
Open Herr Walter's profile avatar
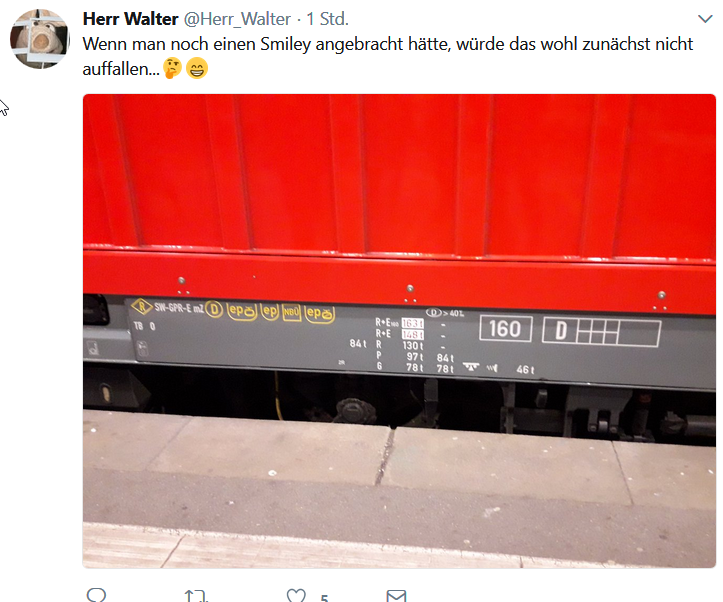[x=40, y=39]
